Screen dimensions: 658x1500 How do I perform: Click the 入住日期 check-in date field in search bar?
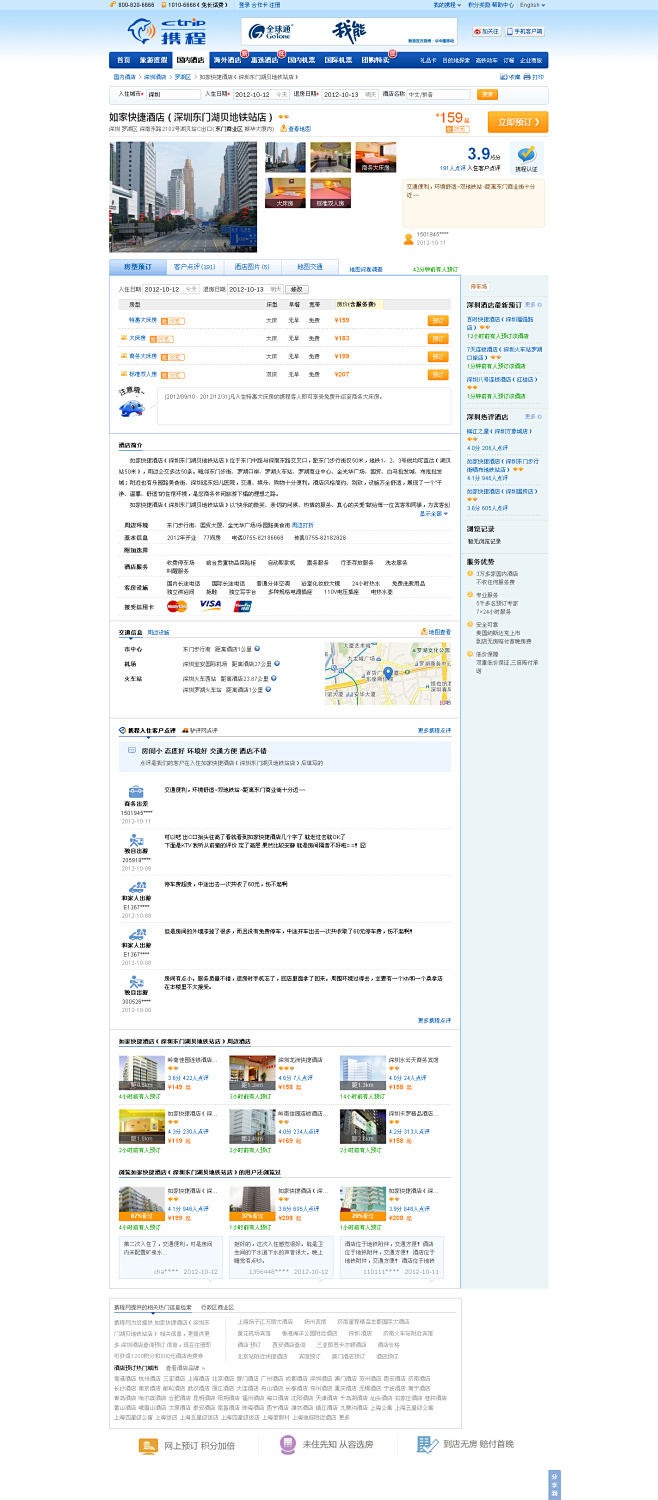[x=260, y=94]
